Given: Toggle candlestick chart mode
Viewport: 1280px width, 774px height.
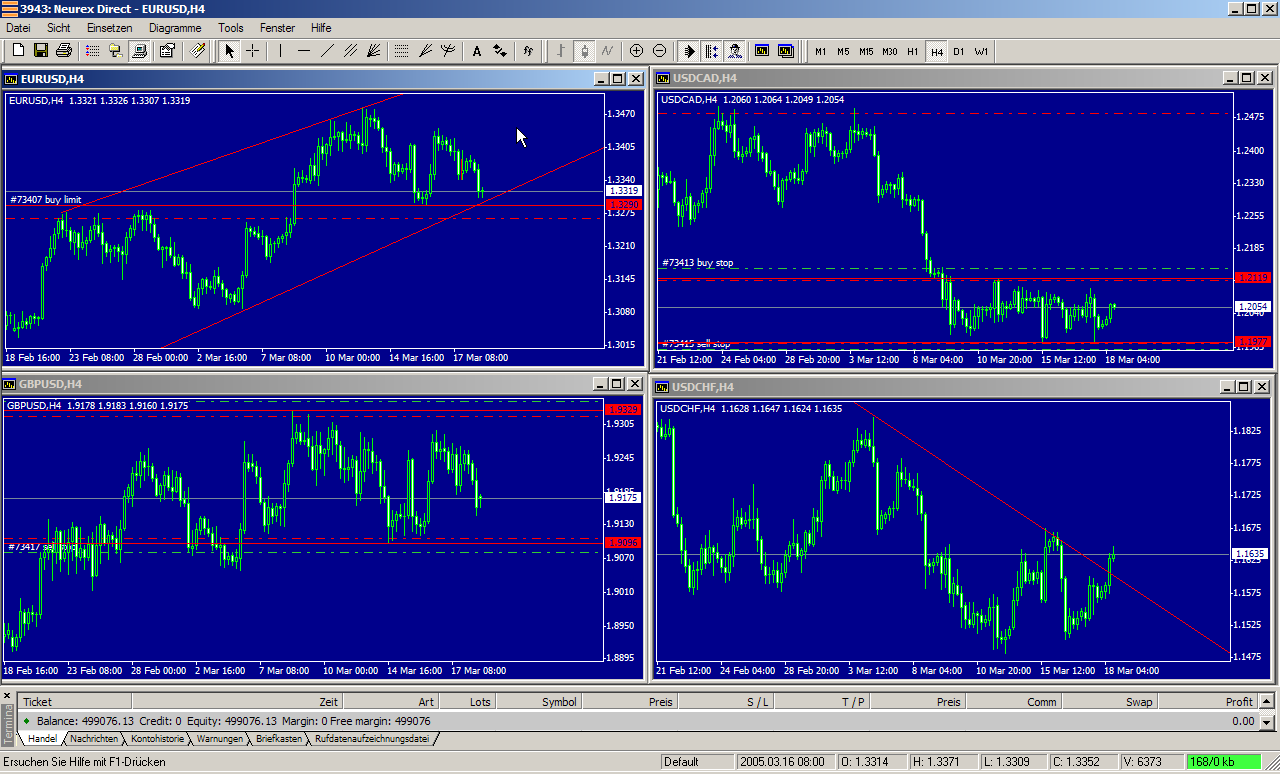Looking at the screenshot, I should pyautogui.click(x=584, y=51).
